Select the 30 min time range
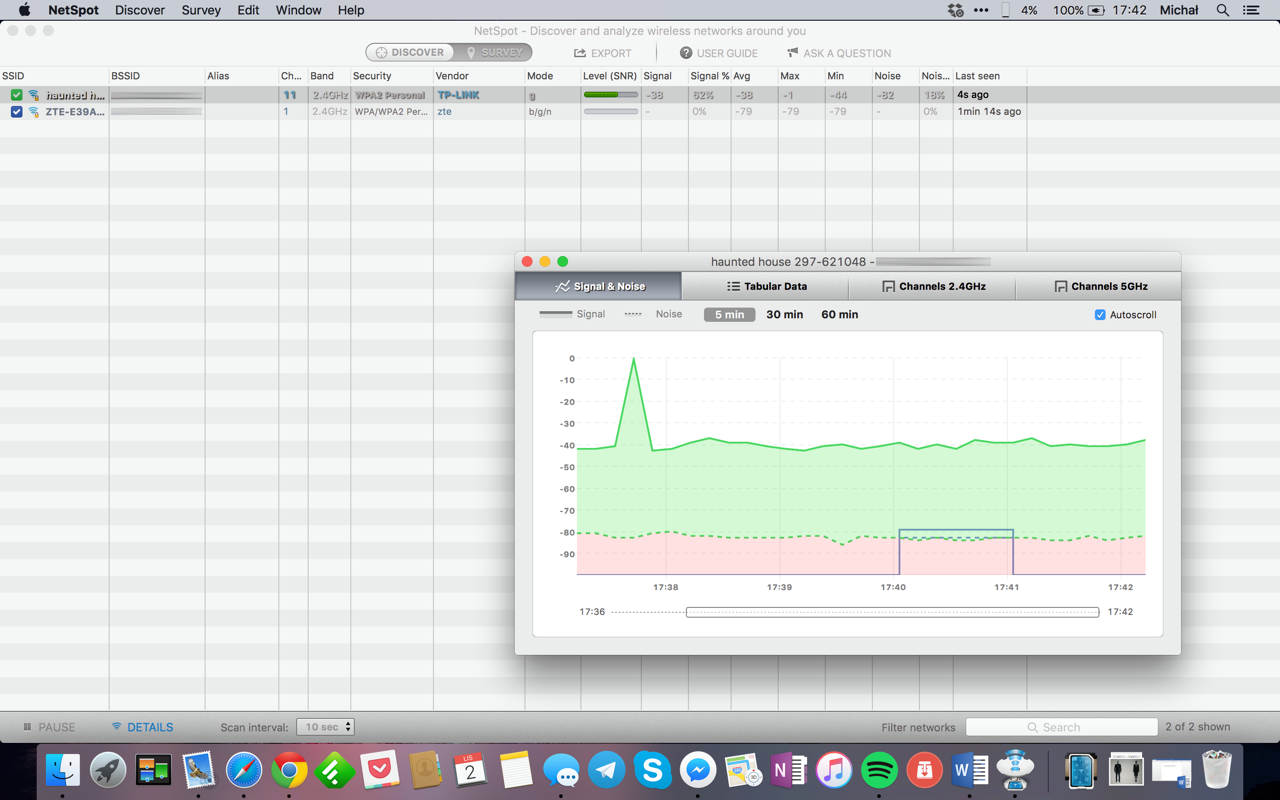 [785, 315]
